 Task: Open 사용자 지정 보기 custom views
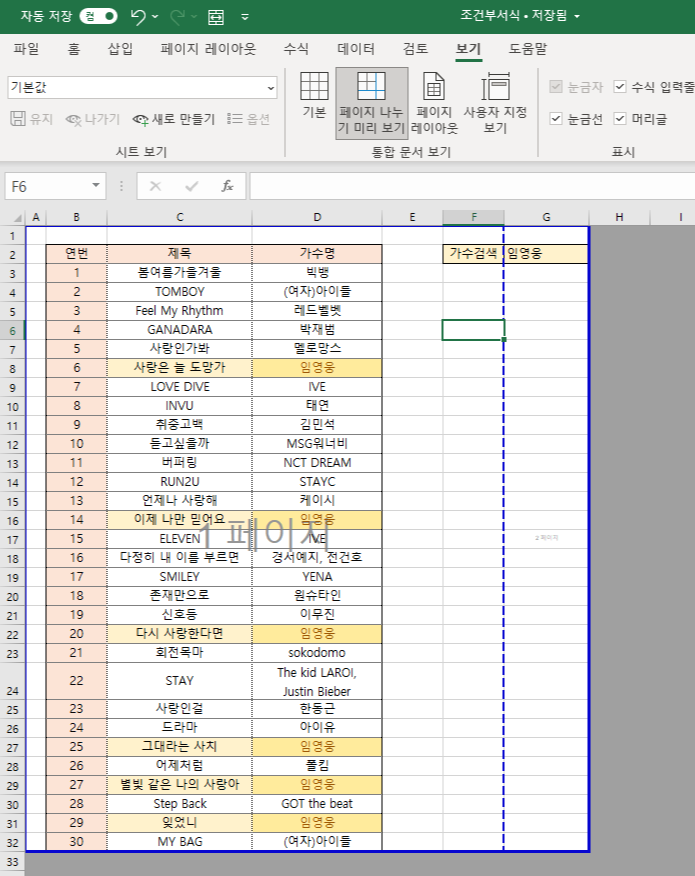click(x=496, y=103)
